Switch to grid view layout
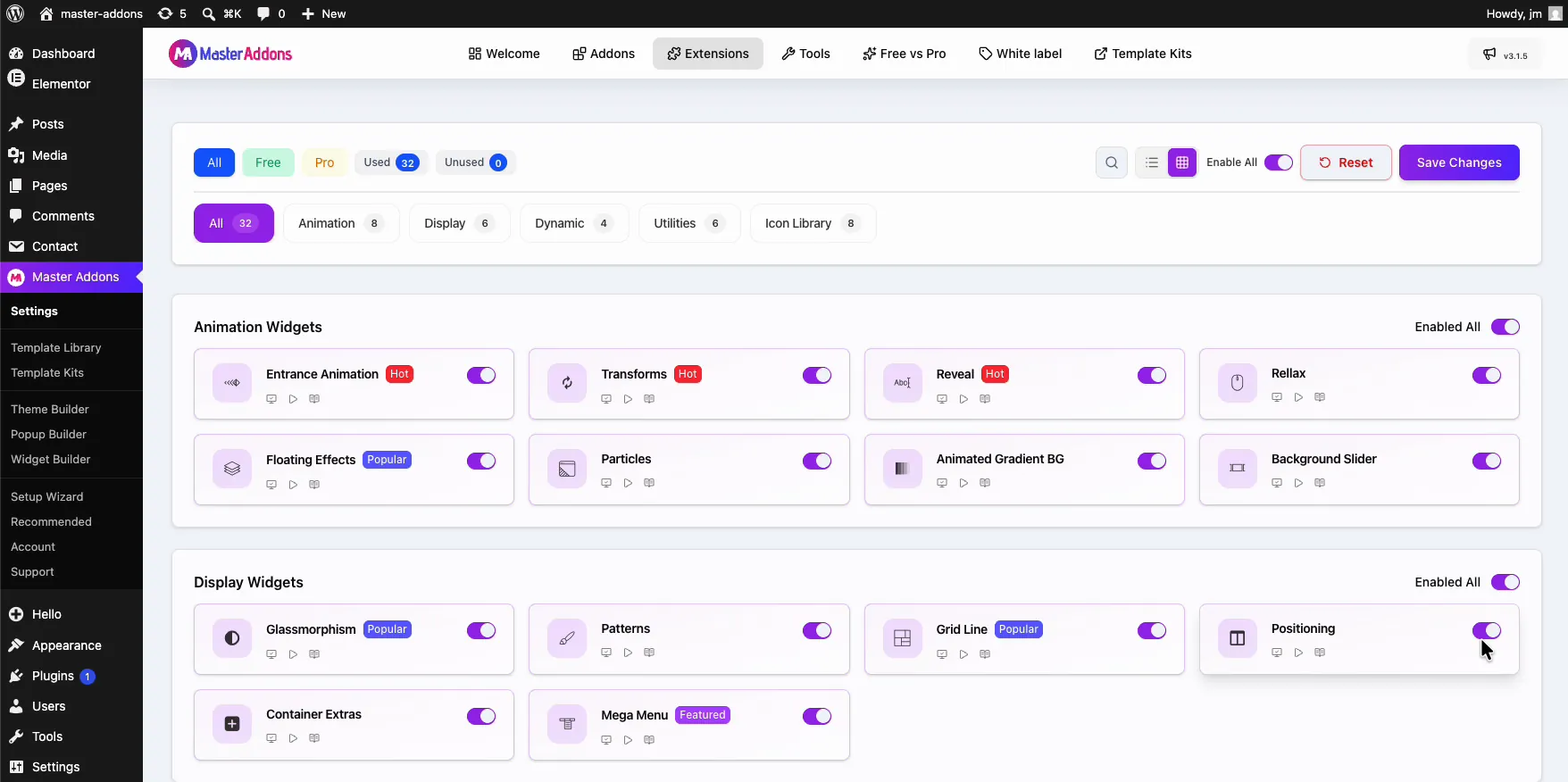1568x782 pixels. tap(1182, 162)
